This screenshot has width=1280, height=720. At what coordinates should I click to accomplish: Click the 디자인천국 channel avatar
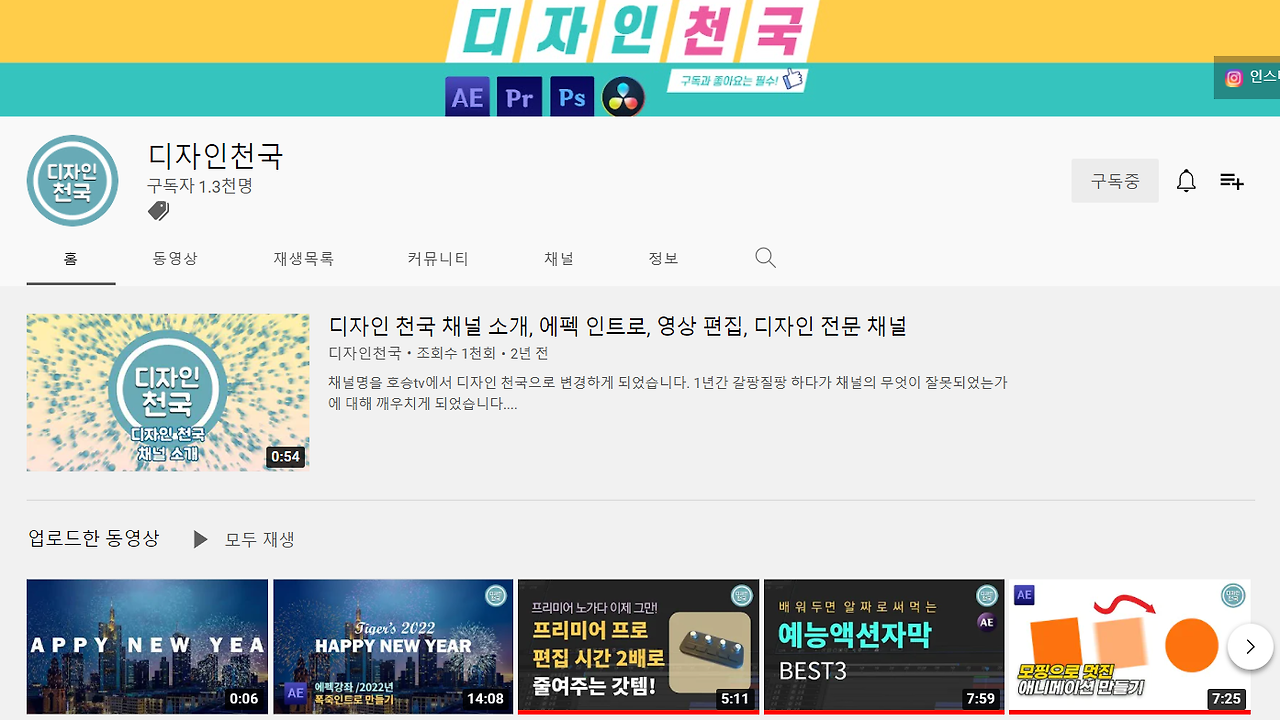tap(73, 181)
